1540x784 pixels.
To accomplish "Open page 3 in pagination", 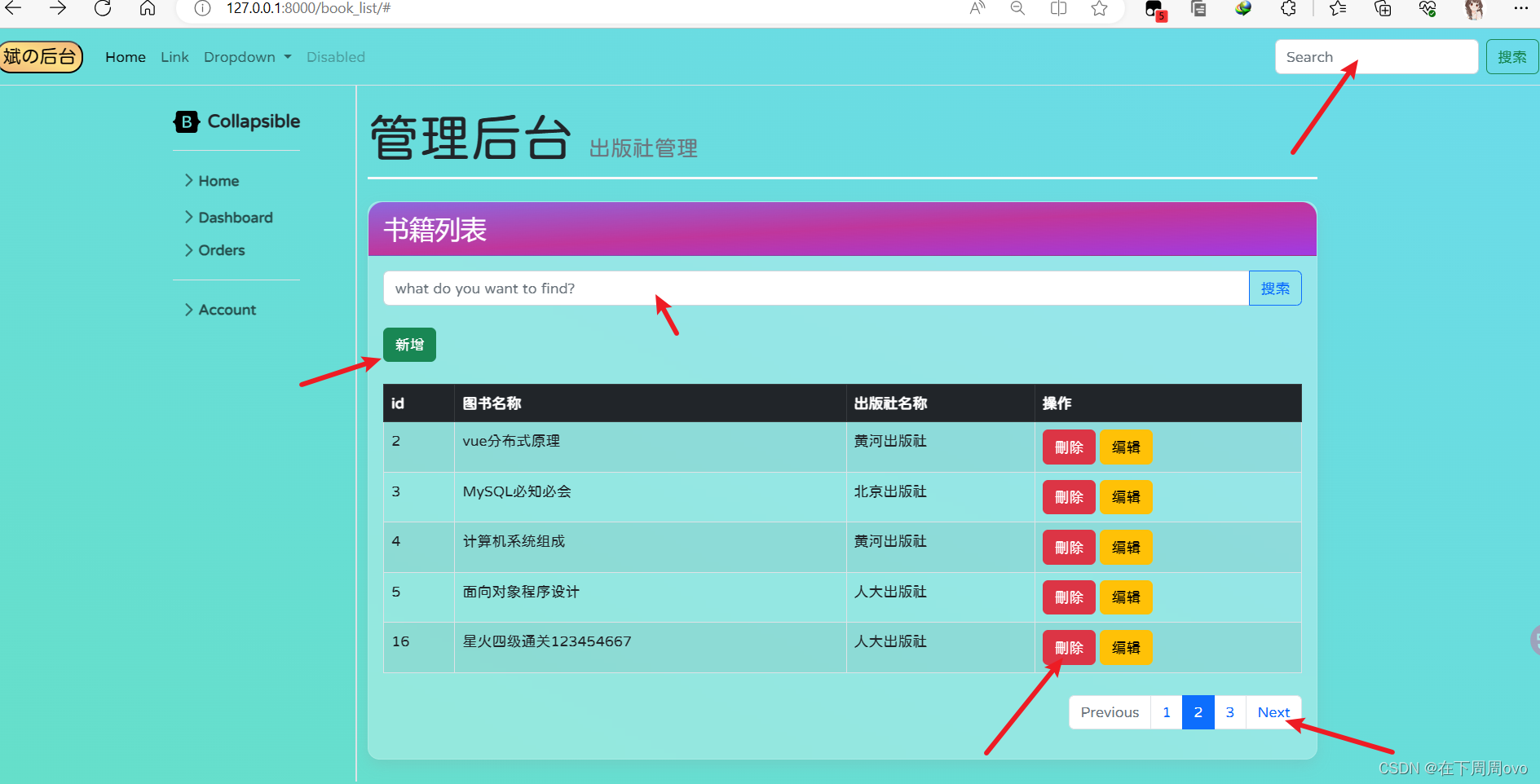I will click(1229, 711).
